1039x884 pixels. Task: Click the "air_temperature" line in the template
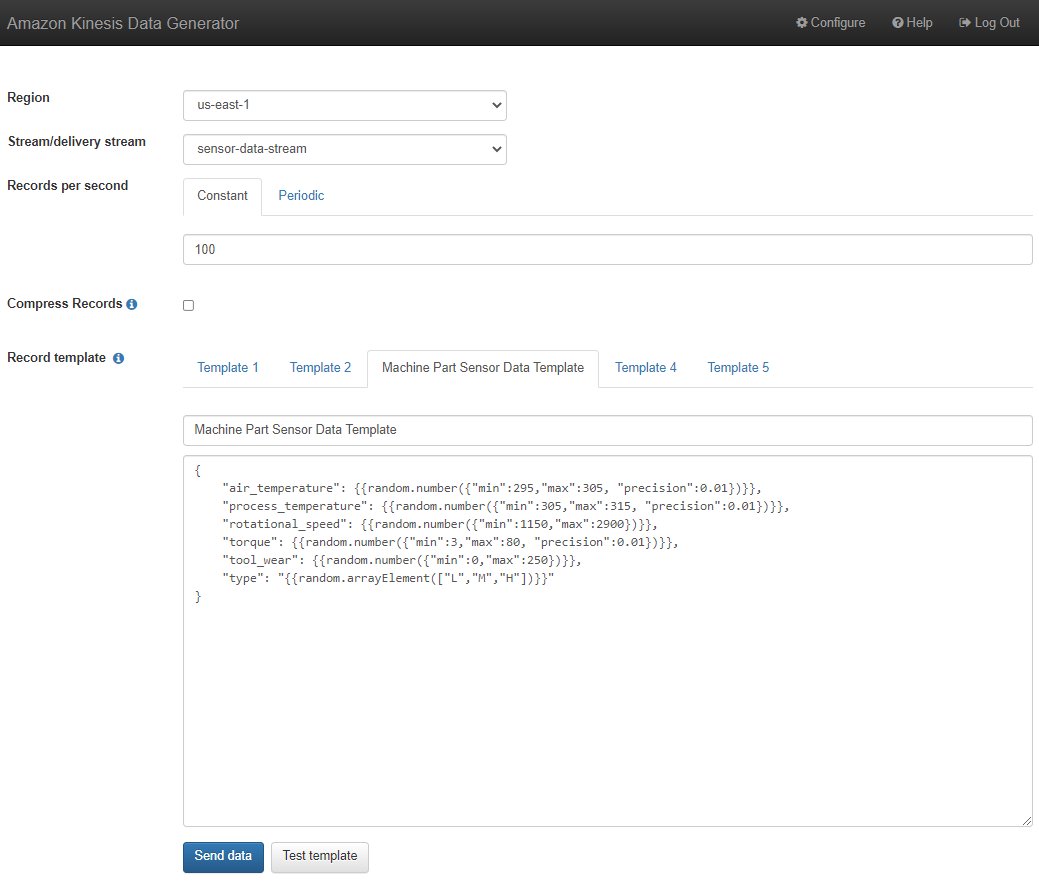coord(492,488)
